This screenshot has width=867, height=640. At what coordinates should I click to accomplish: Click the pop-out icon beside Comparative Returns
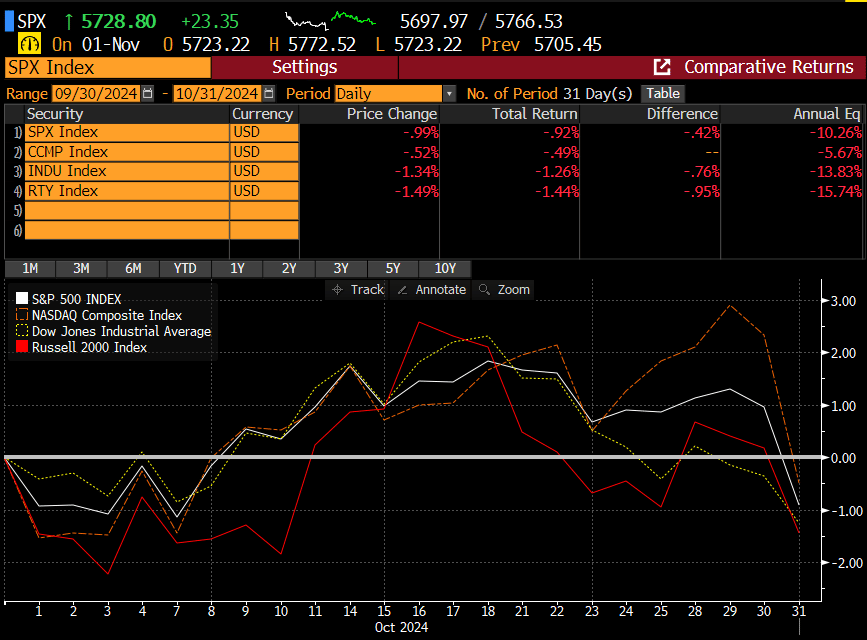pos(662,67)
